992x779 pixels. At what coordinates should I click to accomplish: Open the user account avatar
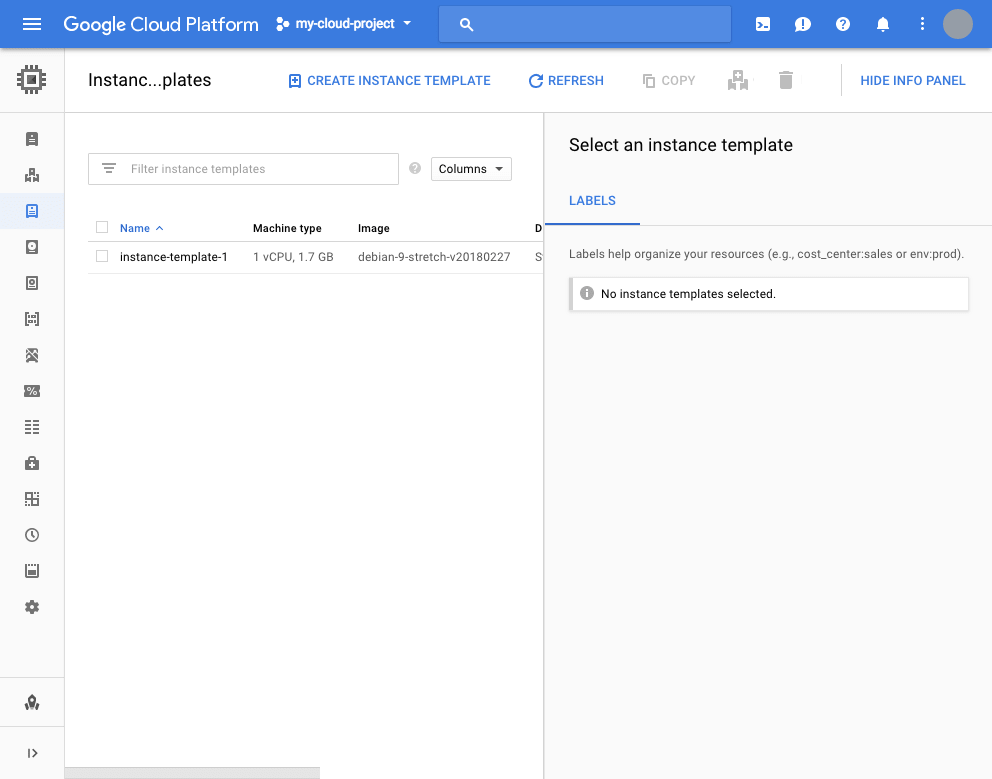(957, 24)
